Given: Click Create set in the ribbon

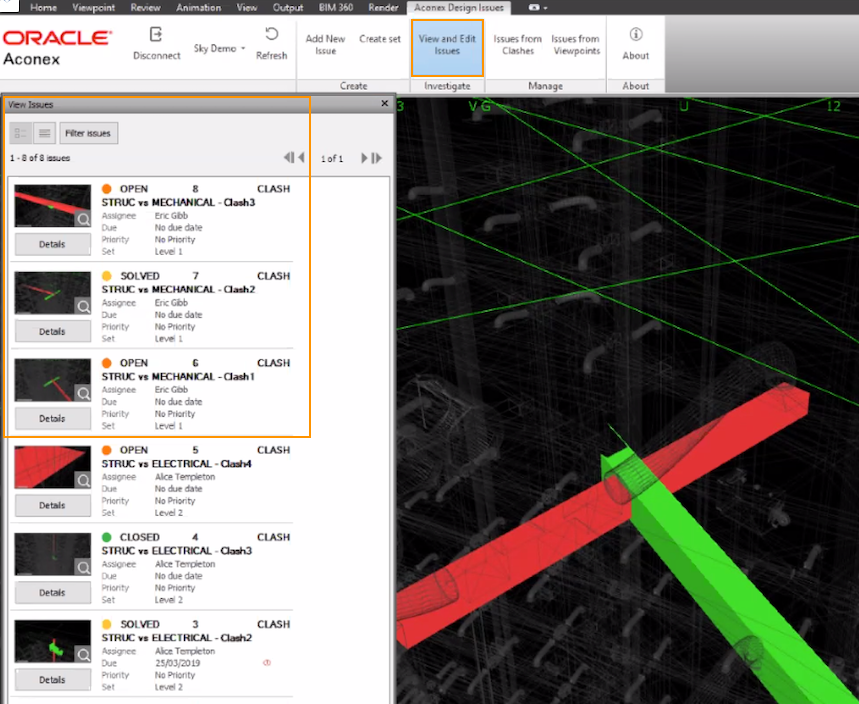Looking at the screenshot, I should click(380, 39).
